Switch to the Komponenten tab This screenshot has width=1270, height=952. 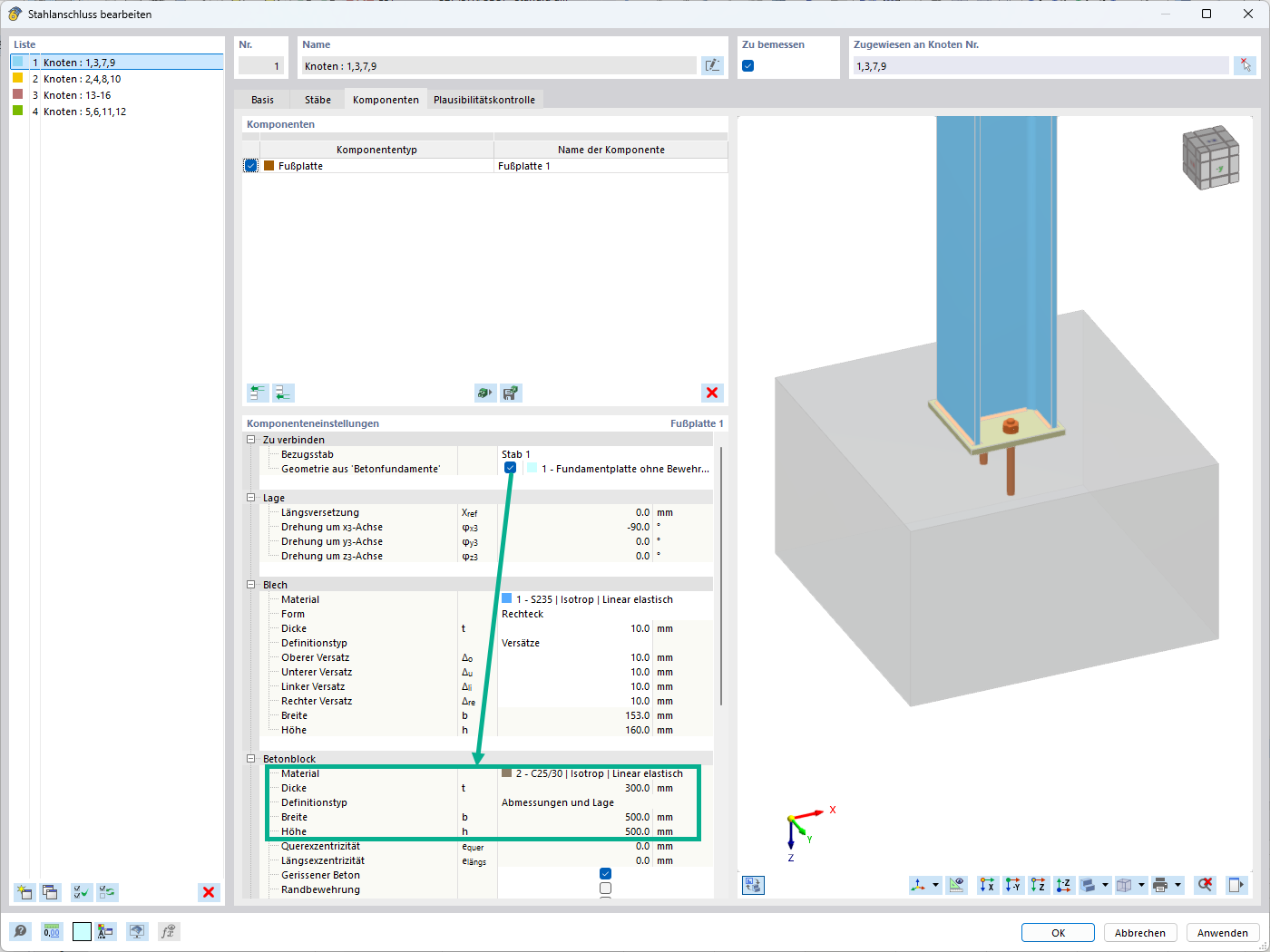[x=386, y=100]
